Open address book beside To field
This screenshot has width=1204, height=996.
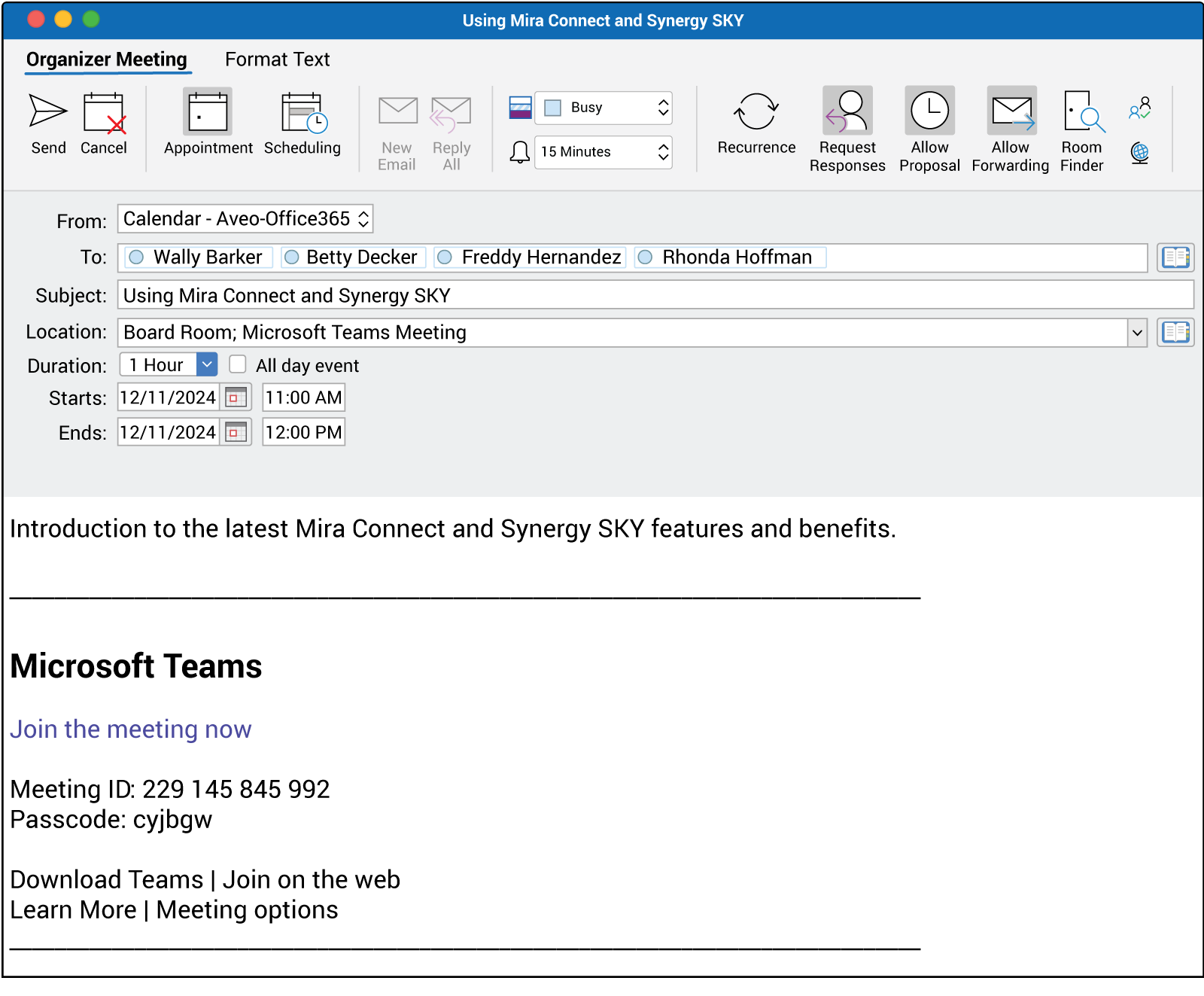(1175, 257)
